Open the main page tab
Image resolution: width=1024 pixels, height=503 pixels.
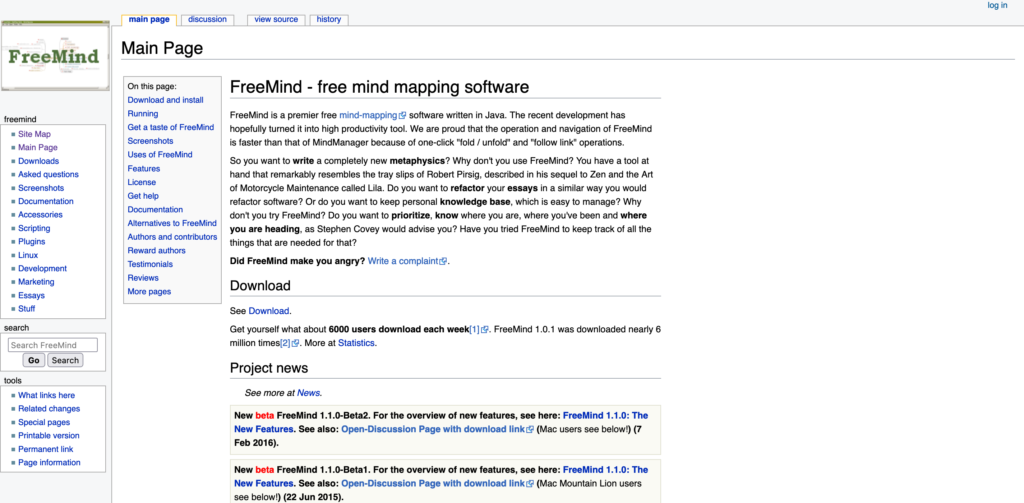[x=149, y=20]
